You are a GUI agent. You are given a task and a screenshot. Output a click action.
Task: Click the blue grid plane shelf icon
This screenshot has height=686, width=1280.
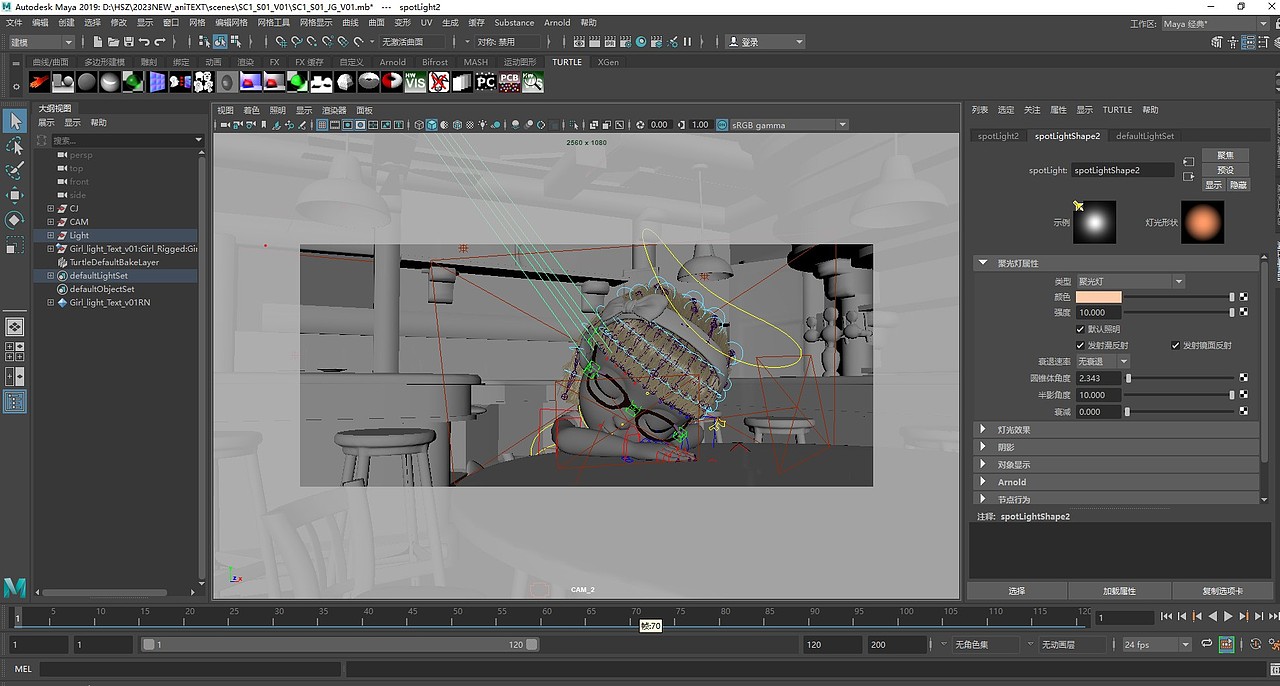pos(157,82)
